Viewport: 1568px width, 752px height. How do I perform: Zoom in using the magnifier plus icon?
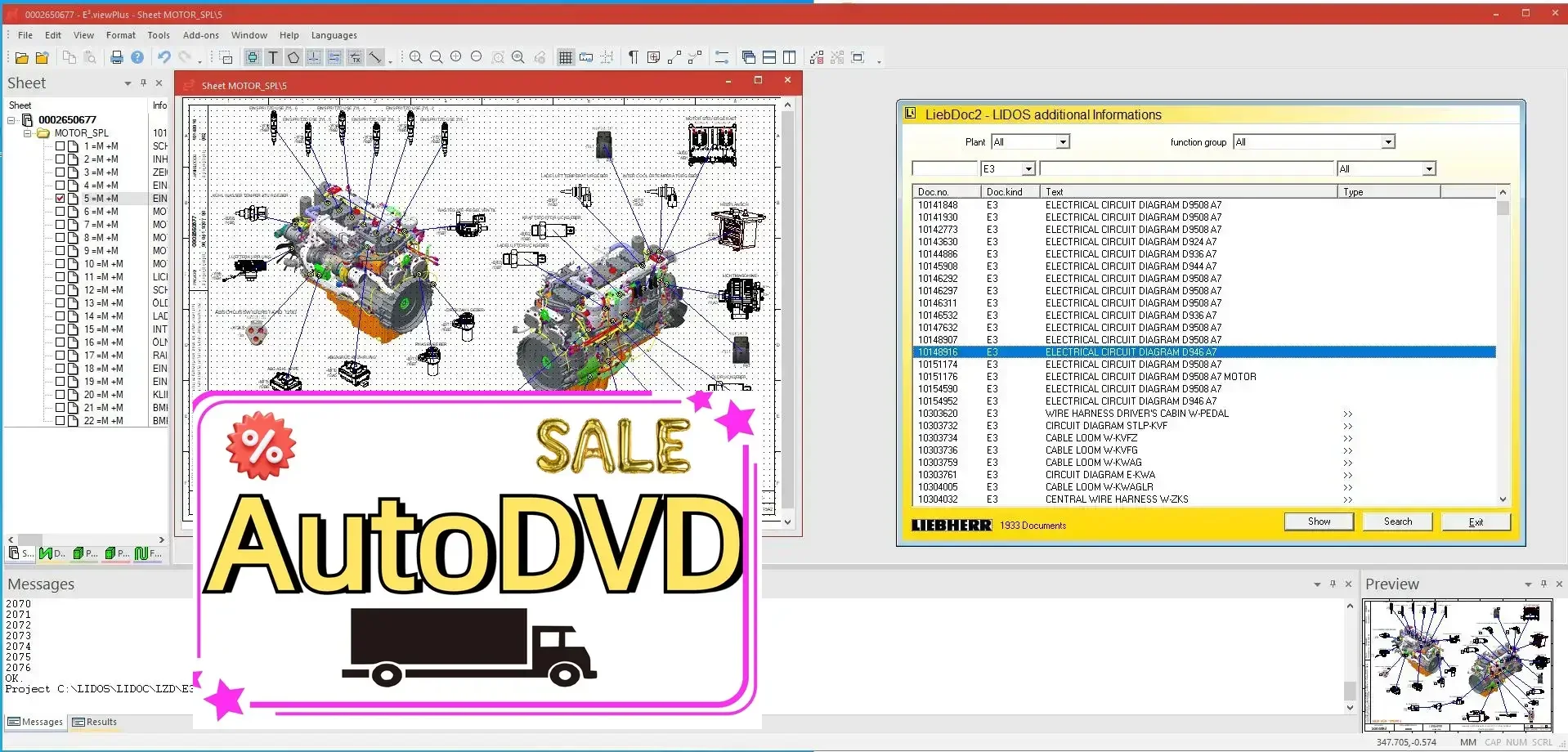coord(416,57)
